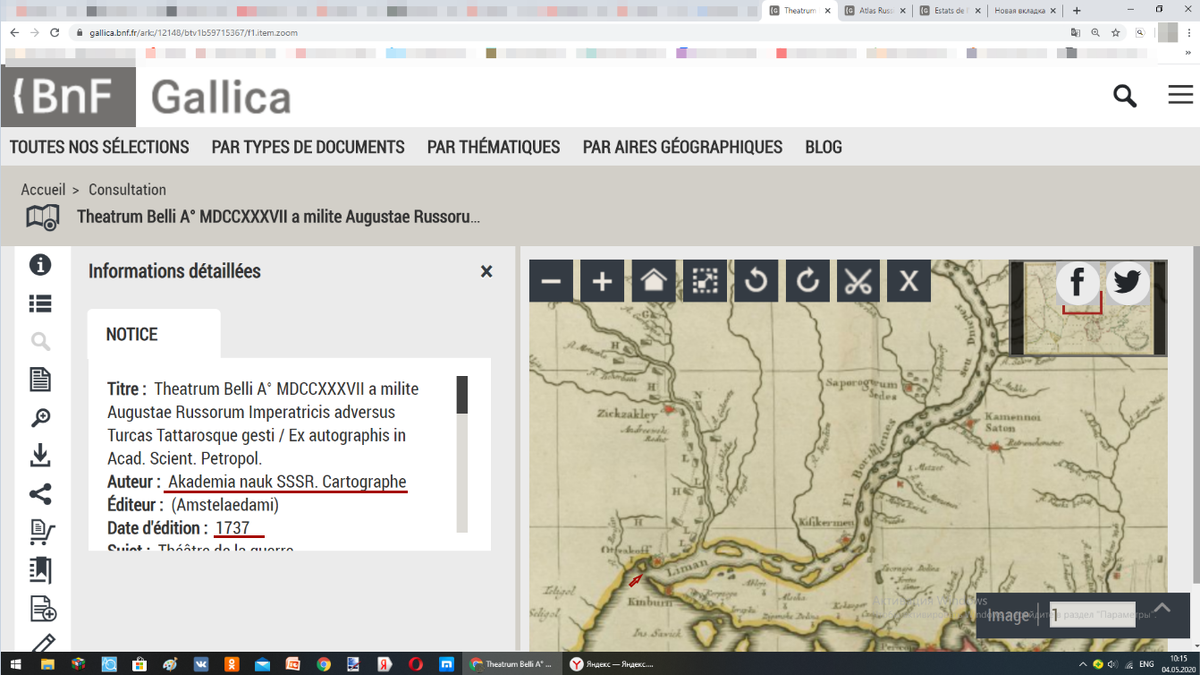Open Par thématiques menu
Screen dimensions: 1200x675
493,147
